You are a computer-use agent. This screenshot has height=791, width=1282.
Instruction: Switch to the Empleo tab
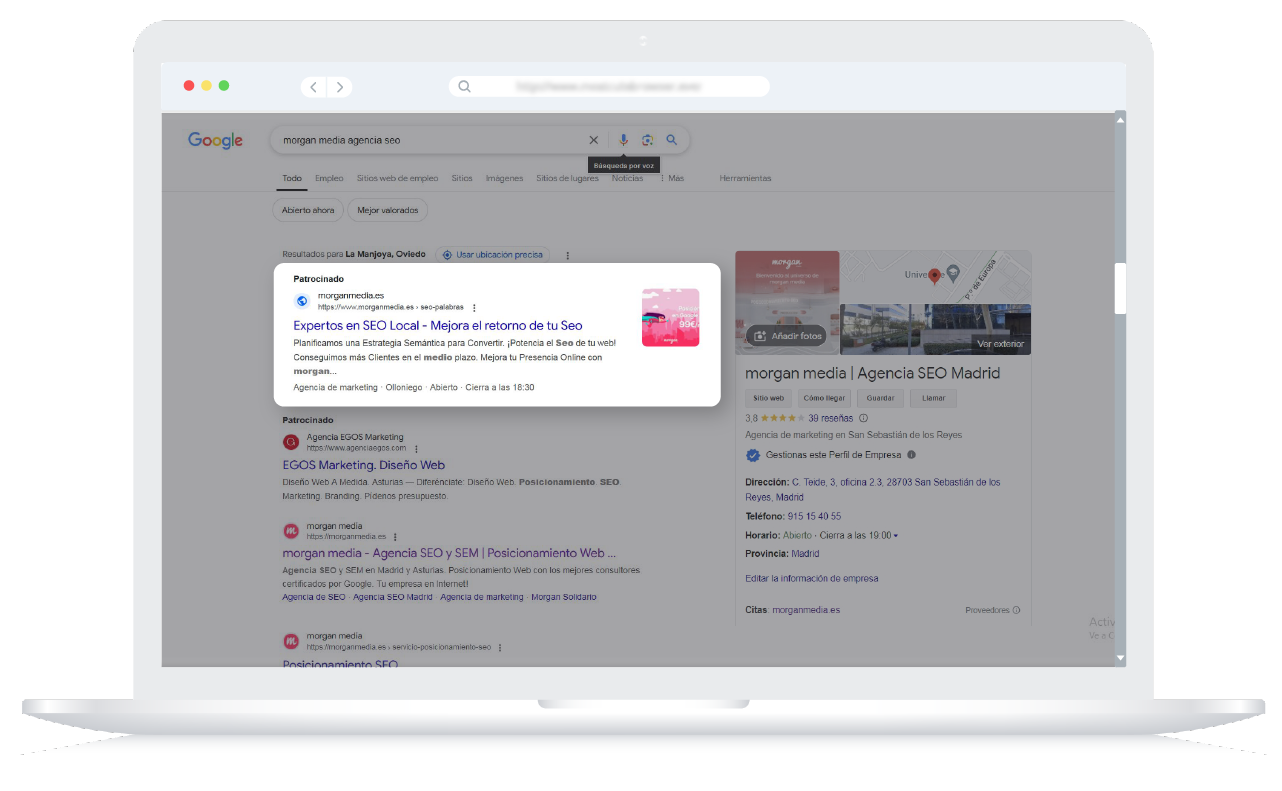tap(329, 178)
